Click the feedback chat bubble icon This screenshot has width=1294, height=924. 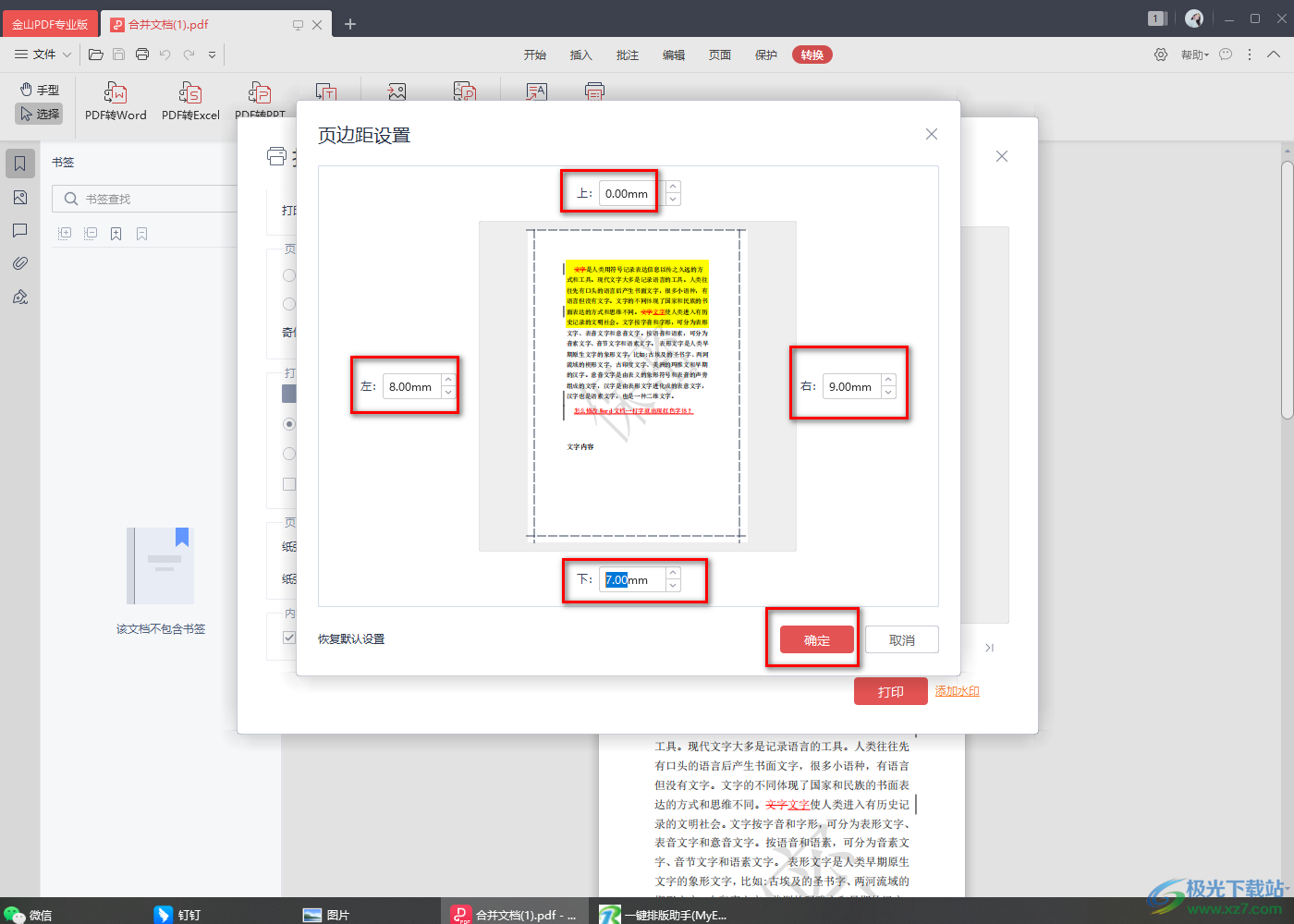1226,55
